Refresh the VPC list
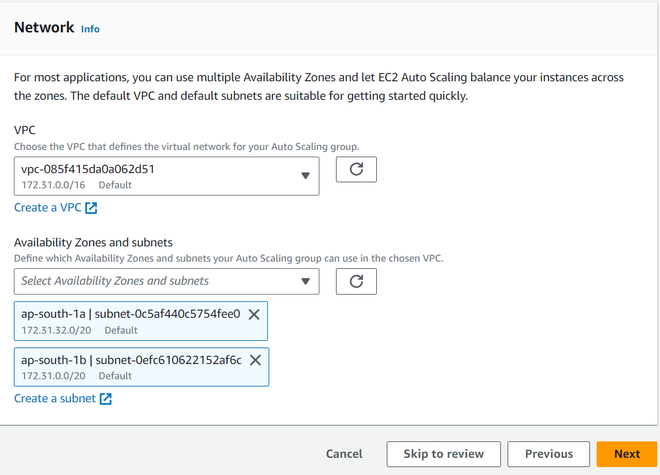 [x=356, y=170]
